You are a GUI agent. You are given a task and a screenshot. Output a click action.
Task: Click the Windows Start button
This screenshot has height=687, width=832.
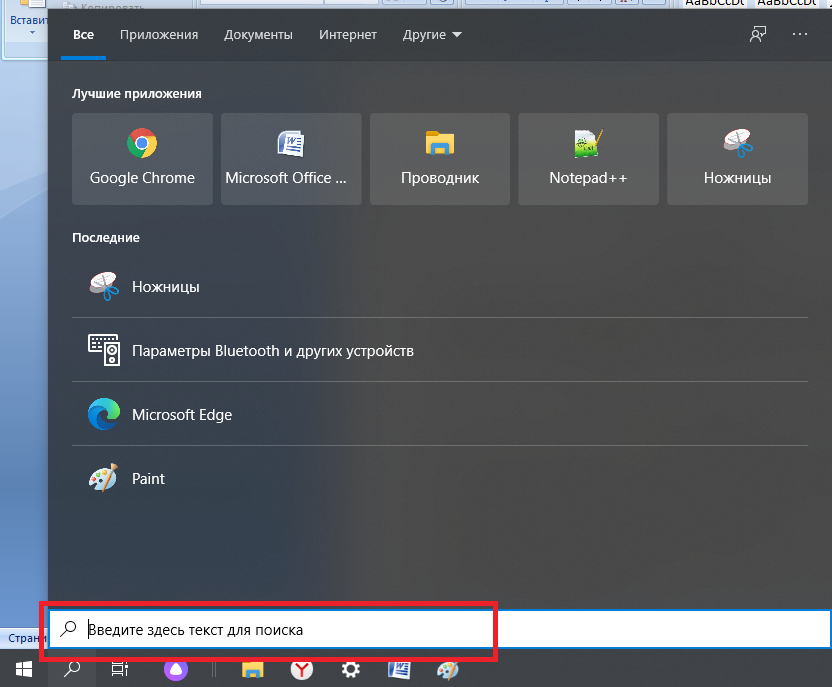click(24, 669)
